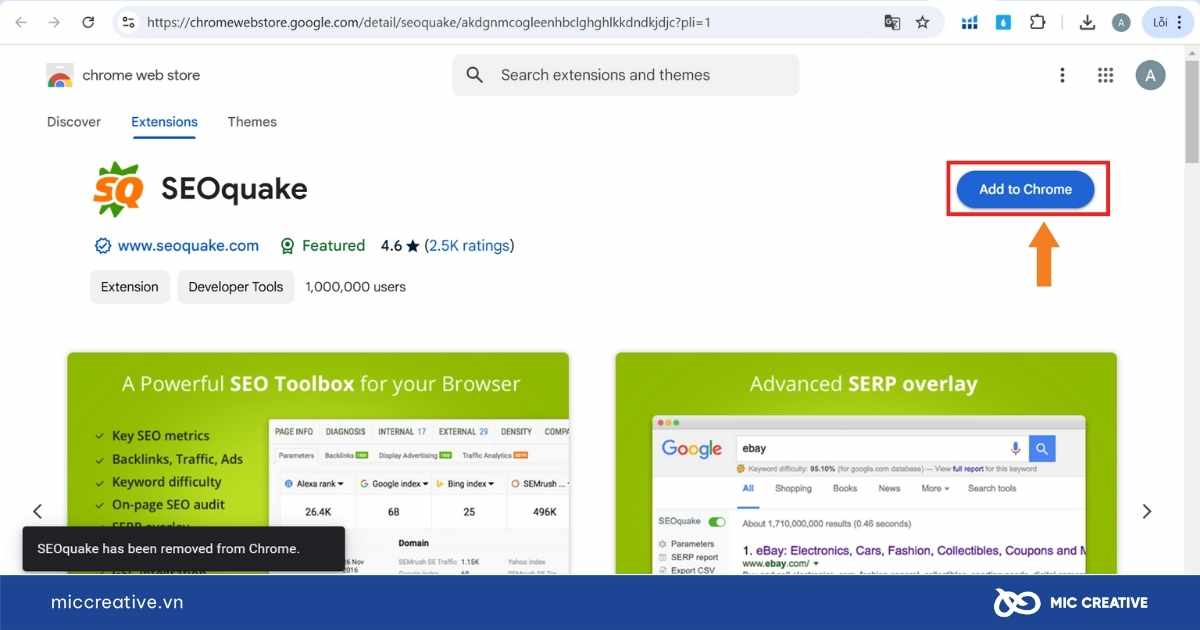
Task: Reload the page with the refresh icon
Action: click(88, 22)
